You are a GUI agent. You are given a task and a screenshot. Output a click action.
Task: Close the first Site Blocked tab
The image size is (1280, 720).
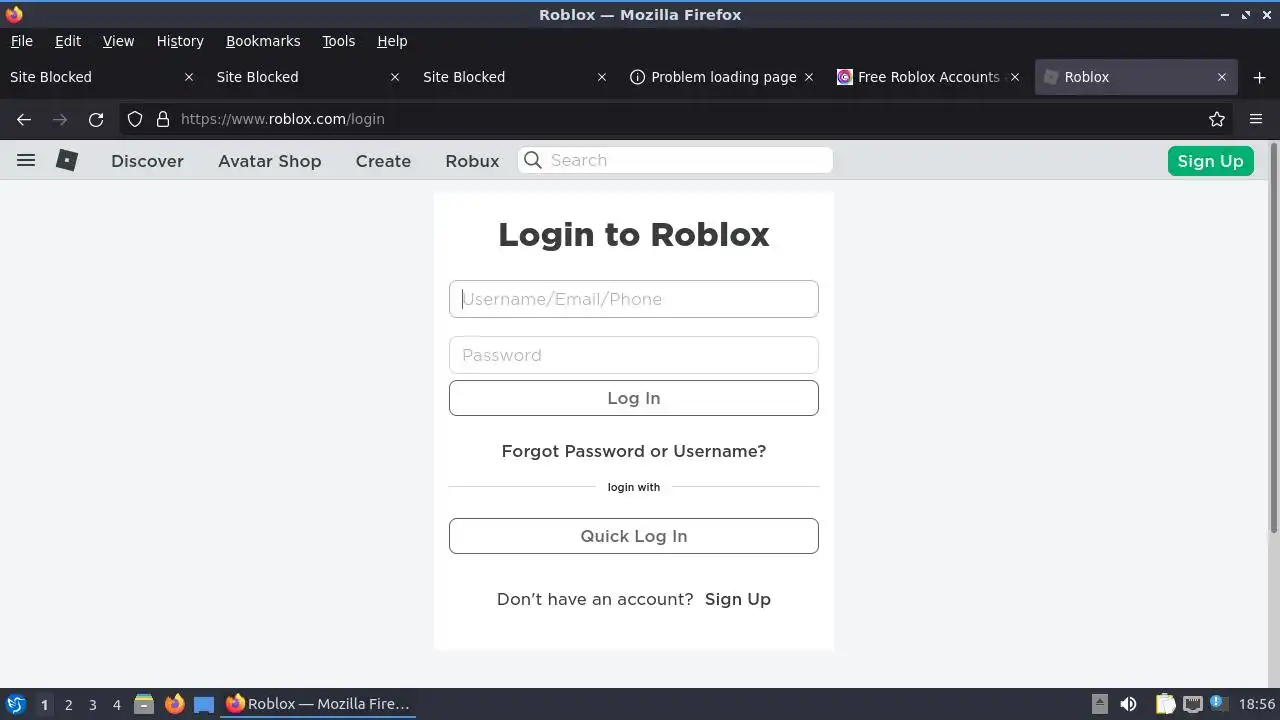point(189,77)
